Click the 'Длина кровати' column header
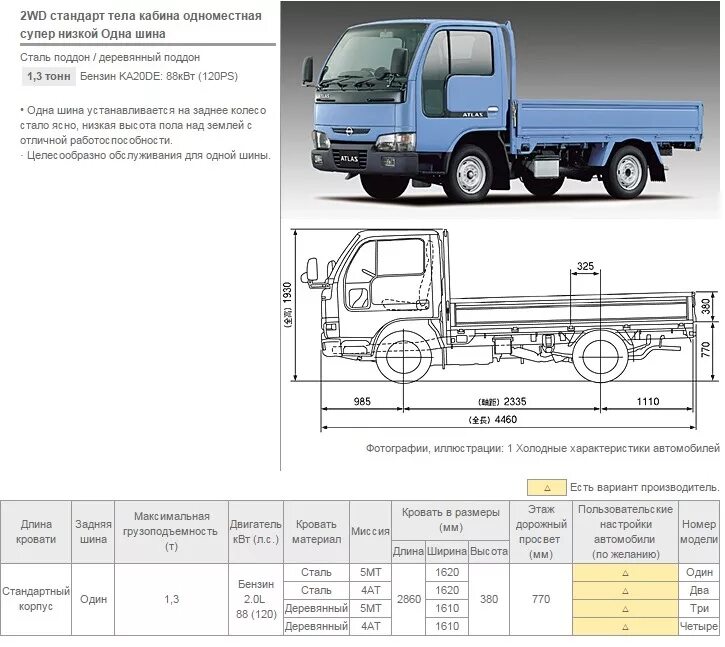Screen dimensions: 725x647 click(36, 532)
